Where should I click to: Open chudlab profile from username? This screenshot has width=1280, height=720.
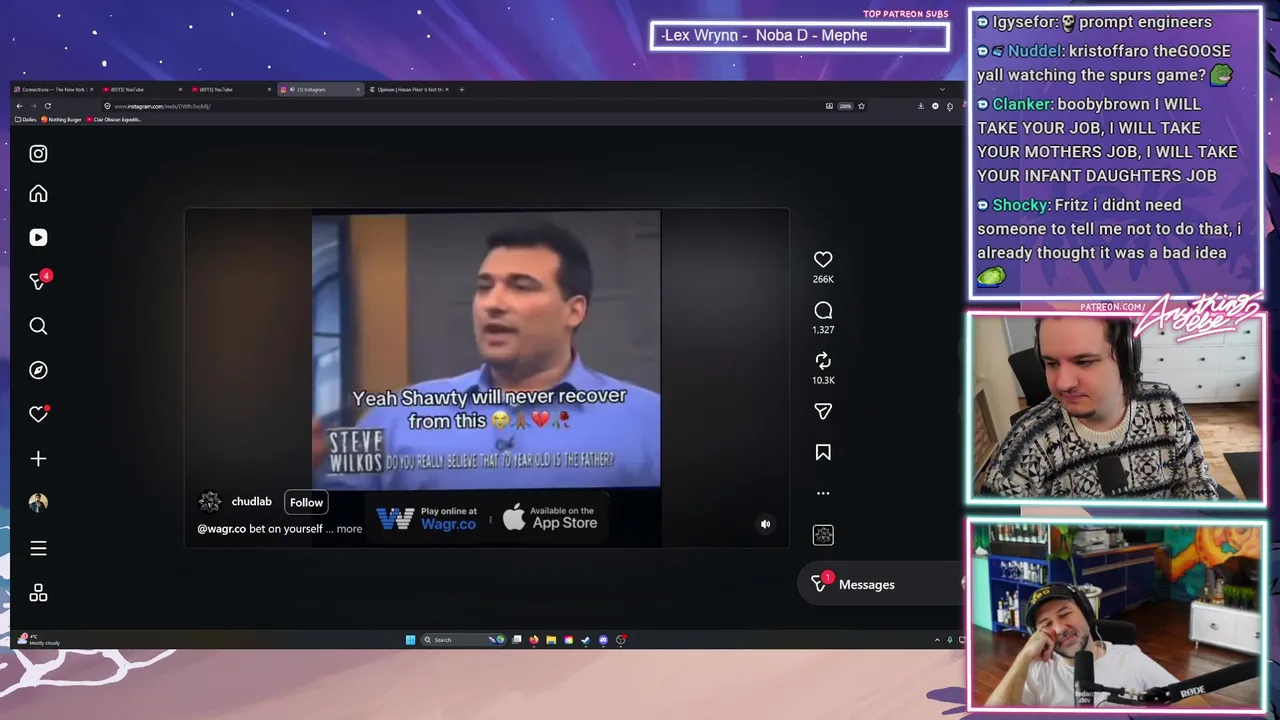[251, 502]
